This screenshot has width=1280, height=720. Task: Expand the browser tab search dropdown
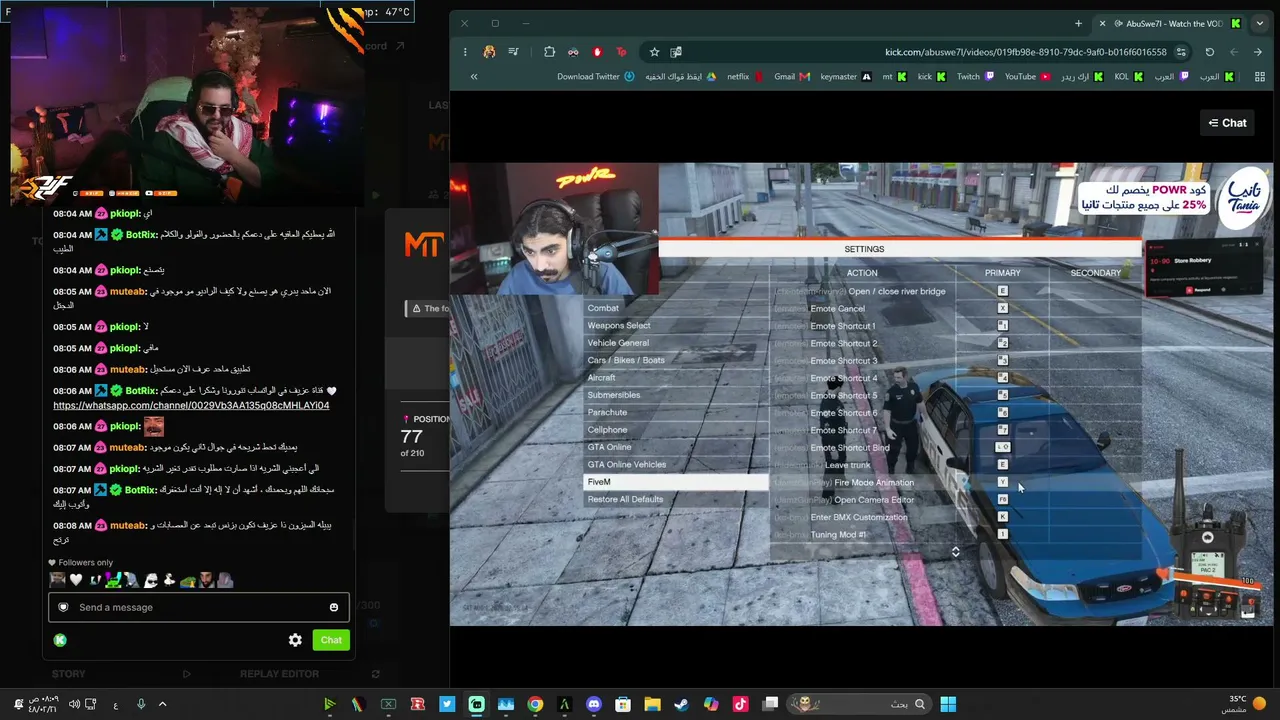(x=1260, y=23)
